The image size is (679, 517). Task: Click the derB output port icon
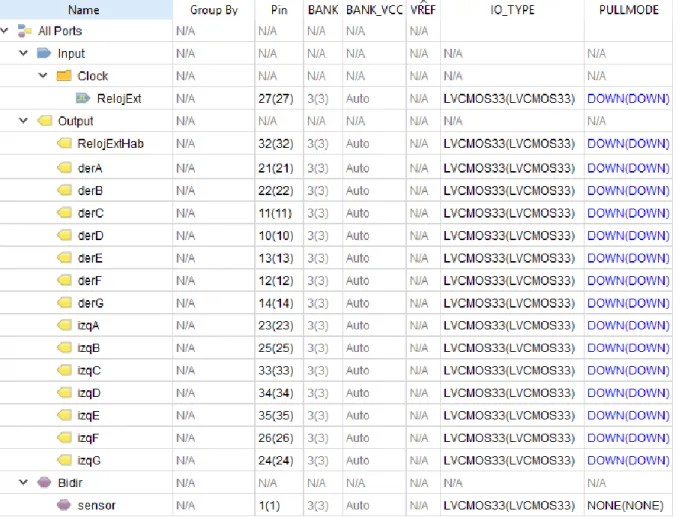point(65,190)
